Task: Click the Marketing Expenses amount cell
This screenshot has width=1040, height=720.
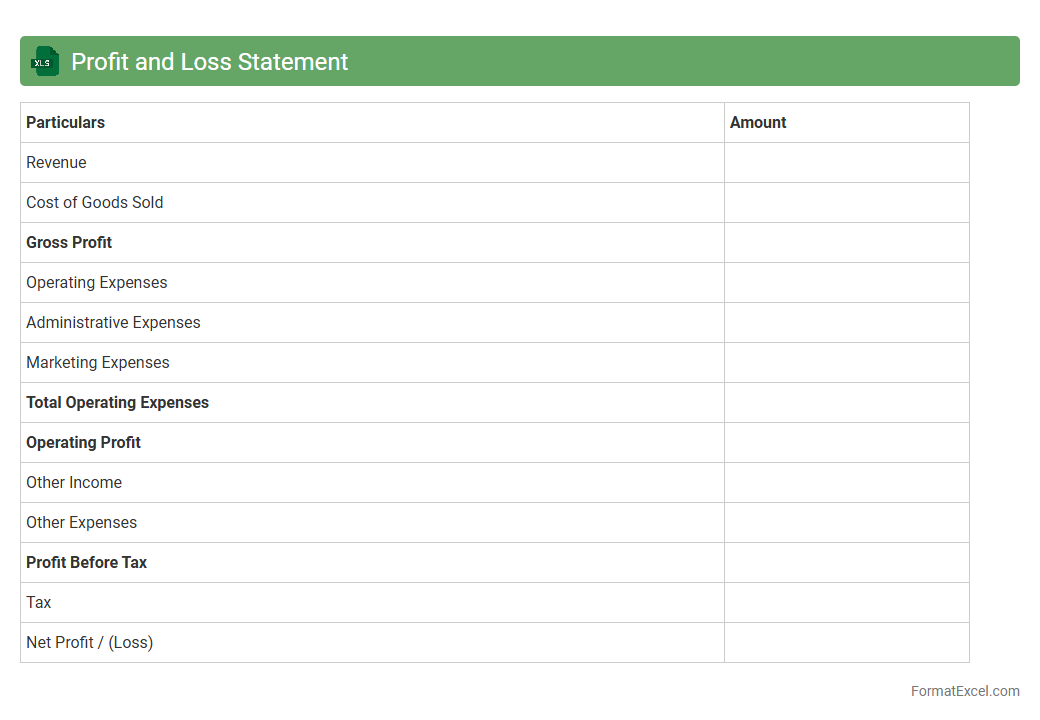Action: (x=846, y=362)
